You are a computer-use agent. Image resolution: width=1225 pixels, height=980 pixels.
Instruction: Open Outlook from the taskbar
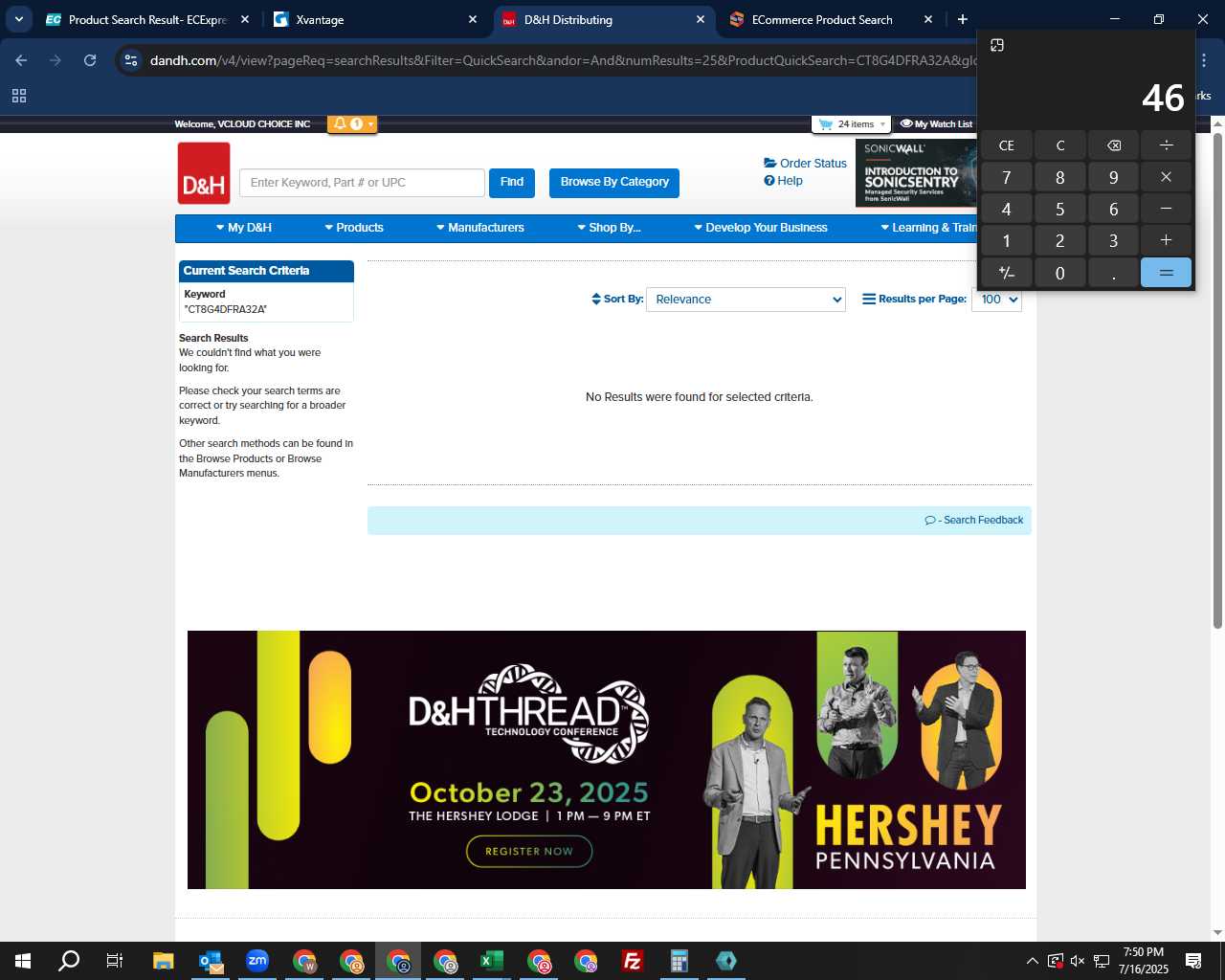[x=211, y=961]
